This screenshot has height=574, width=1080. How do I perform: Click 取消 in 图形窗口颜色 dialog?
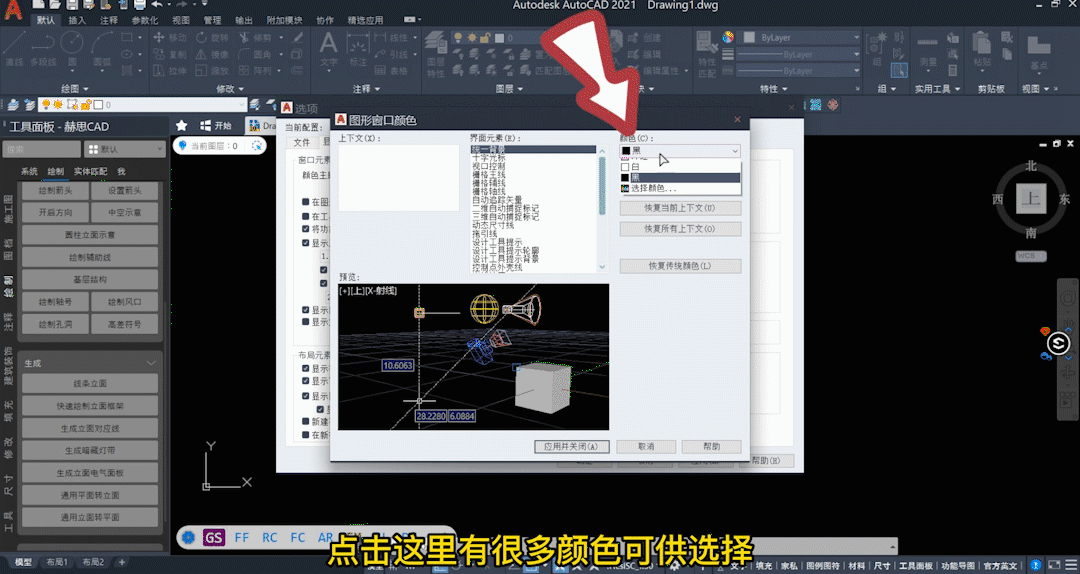point(646,447)
